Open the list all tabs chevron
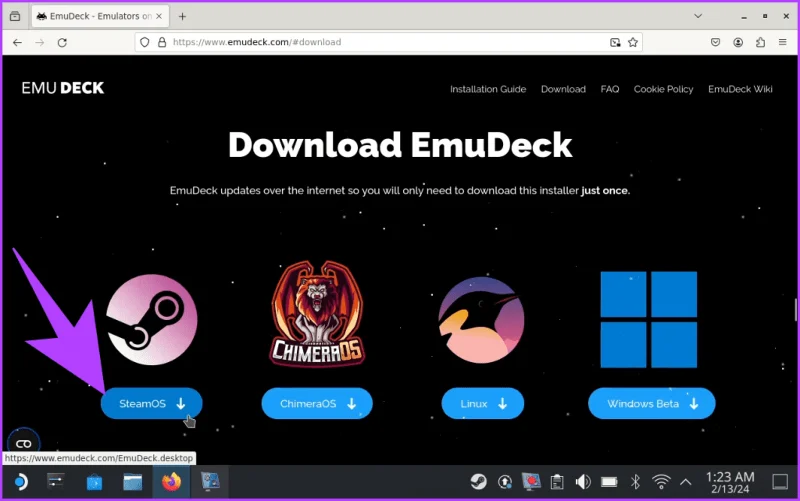Viewport: 800px width, 501px height. point(698,16)
